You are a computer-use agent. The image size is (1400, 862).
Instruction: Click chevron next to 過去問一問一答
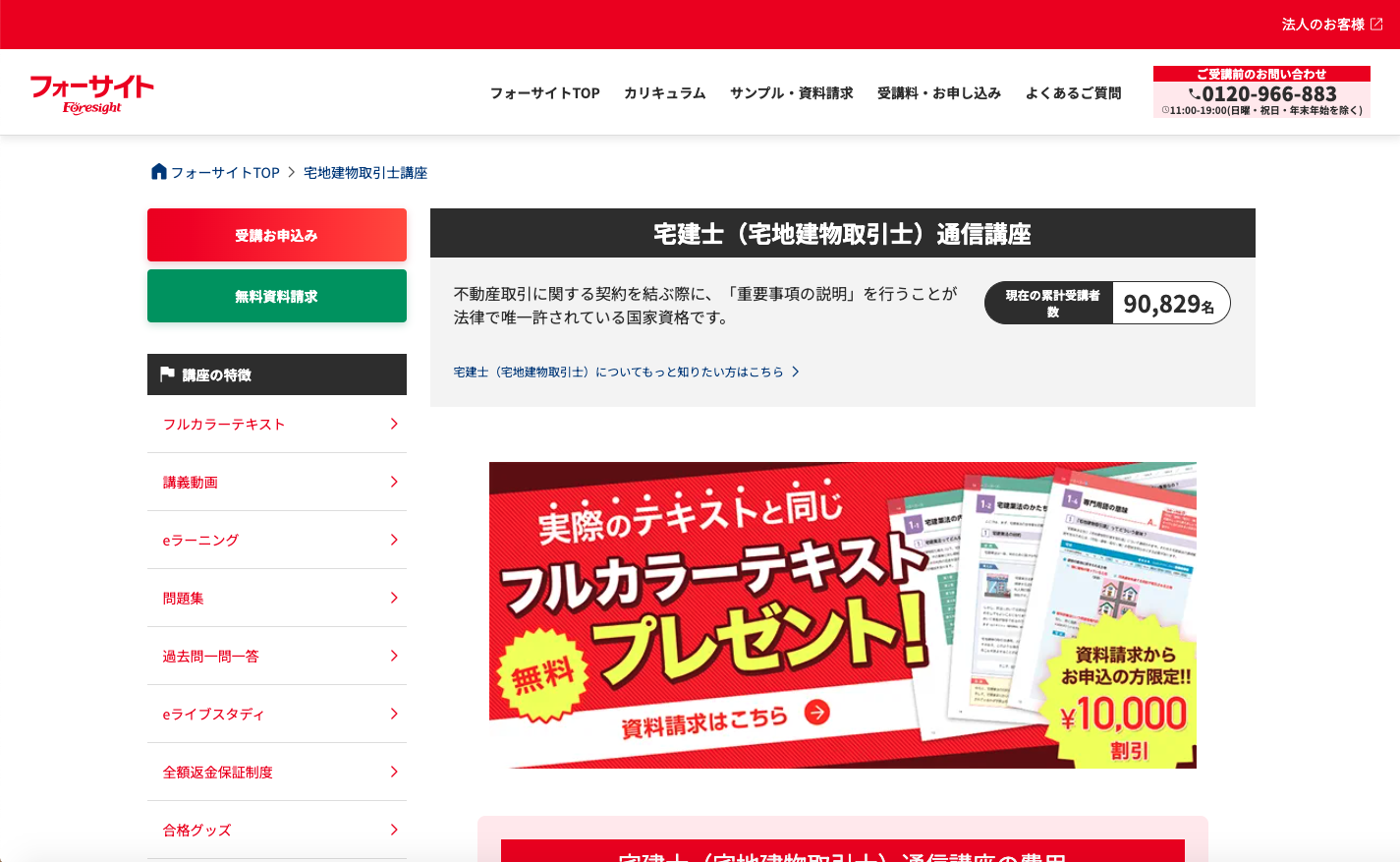click(394, 656)
